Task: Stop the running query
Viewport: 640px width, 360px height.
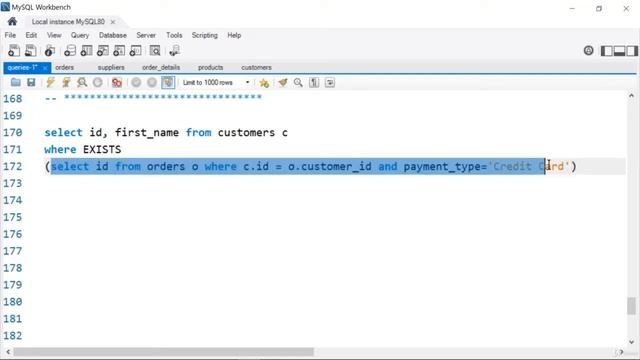Action: [98, 82]
